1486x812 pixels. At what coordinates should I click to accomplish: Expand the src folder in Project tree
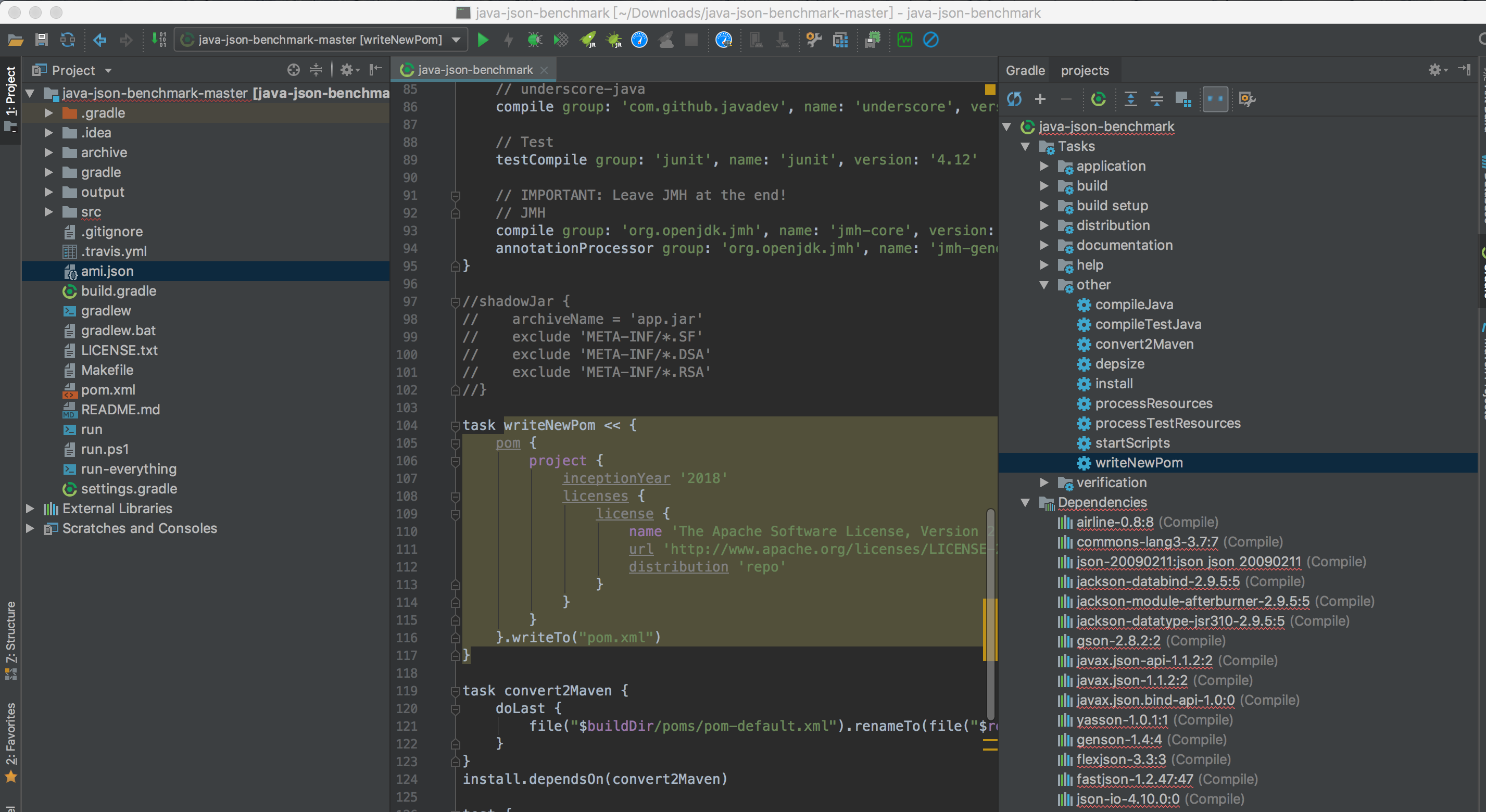(49, 212)
